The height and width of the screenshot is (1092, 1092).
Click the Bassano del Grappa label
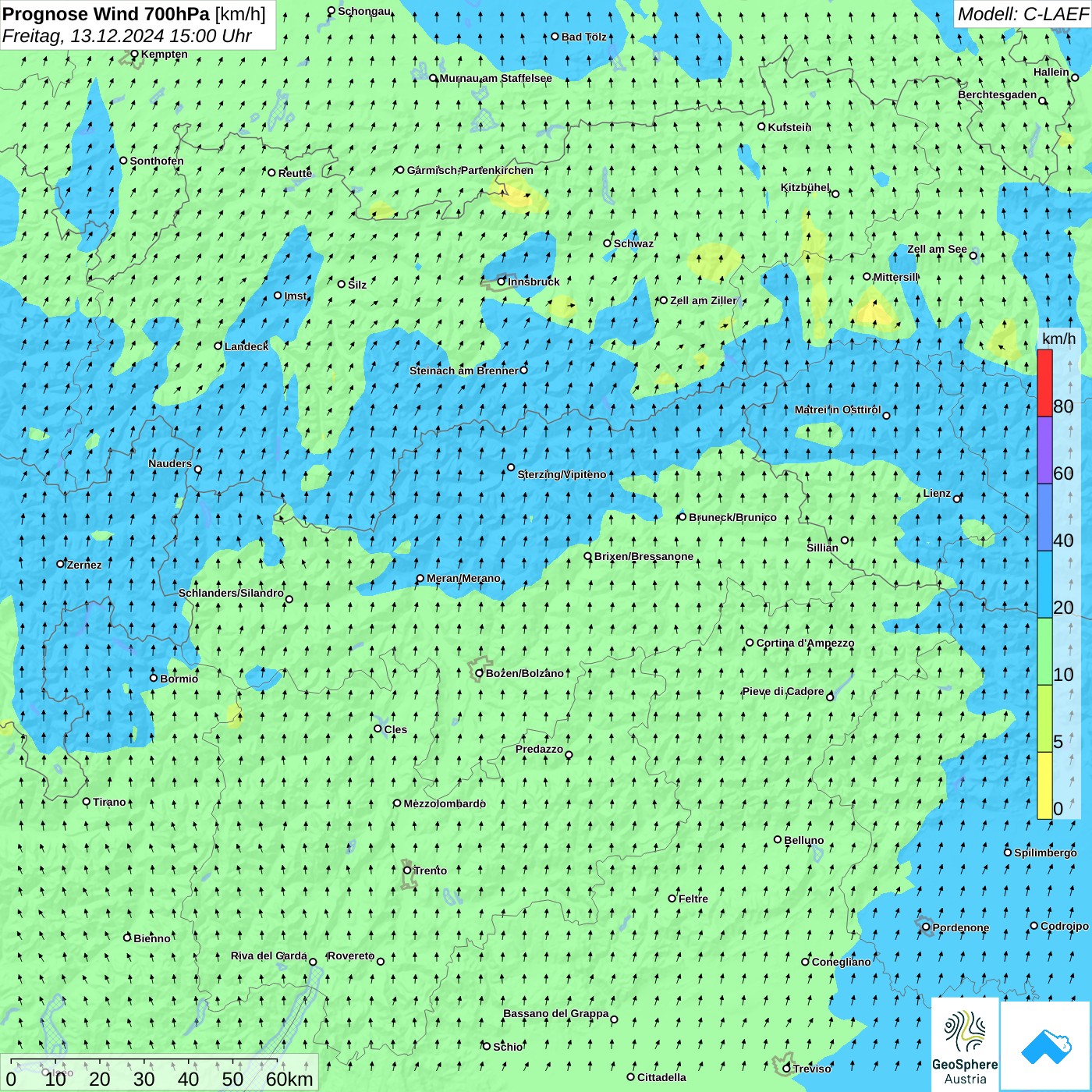pyautogui.click(x=556, y=1013)
